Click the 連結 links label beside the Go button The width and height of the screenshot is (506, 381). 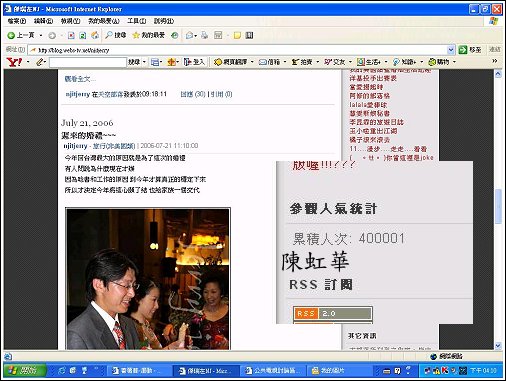pos(495,50)
